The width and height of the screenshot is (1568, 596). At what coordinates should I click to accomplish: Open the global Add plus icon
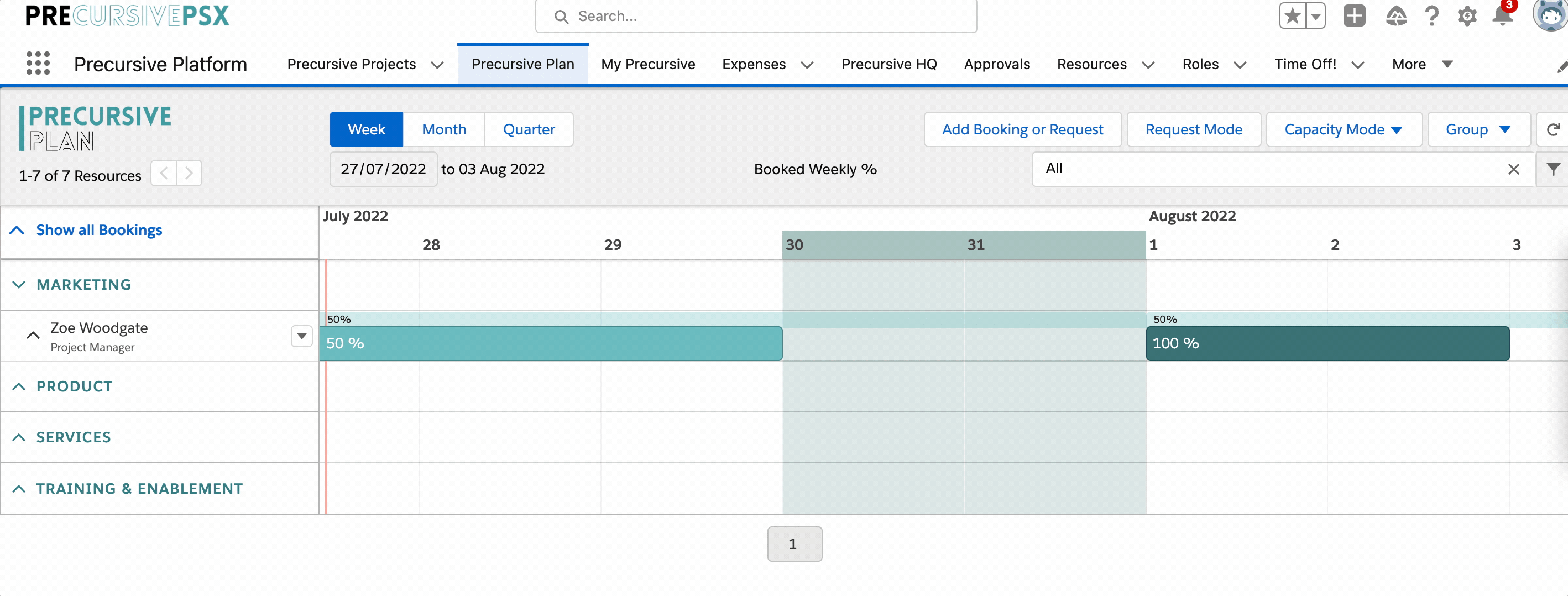[x=1355, y=16]
